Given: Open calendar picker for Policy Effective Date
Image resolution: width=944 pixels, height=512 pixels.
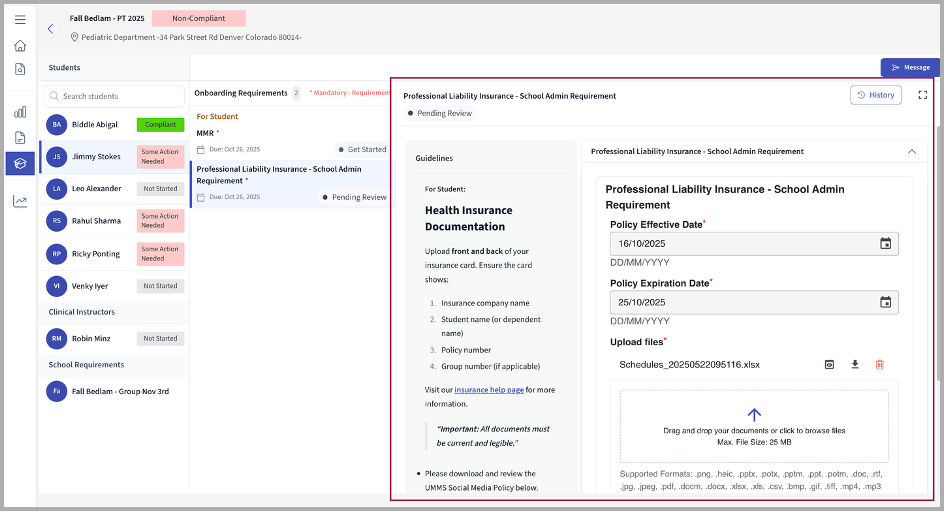Looking at the screenshot, I should (885, 243).
